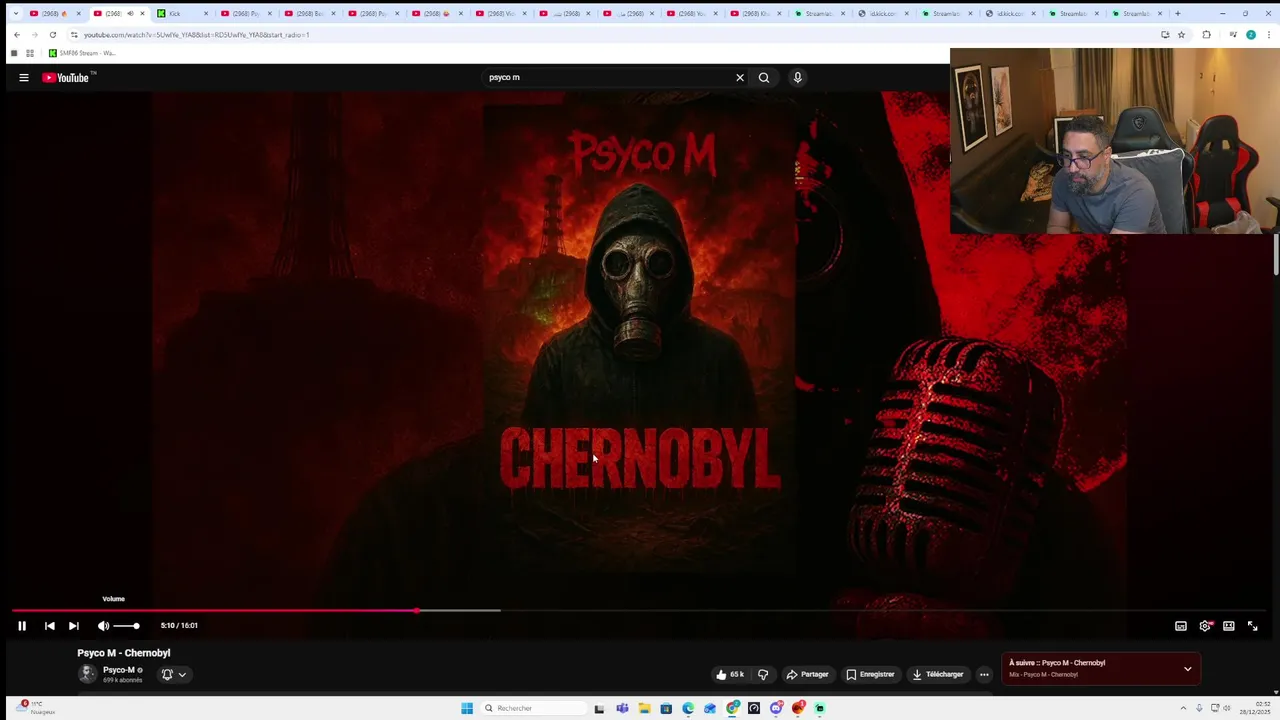1280x720 pixels.
Task: Share the video with Partager
Action: (x=807, y=674)
